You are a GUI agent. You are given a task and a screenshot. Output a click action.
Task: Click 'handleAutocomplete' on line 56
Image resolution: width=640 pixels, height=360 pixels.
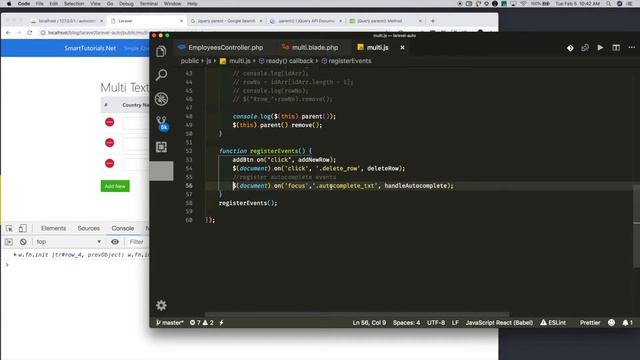tap(416, 186)
